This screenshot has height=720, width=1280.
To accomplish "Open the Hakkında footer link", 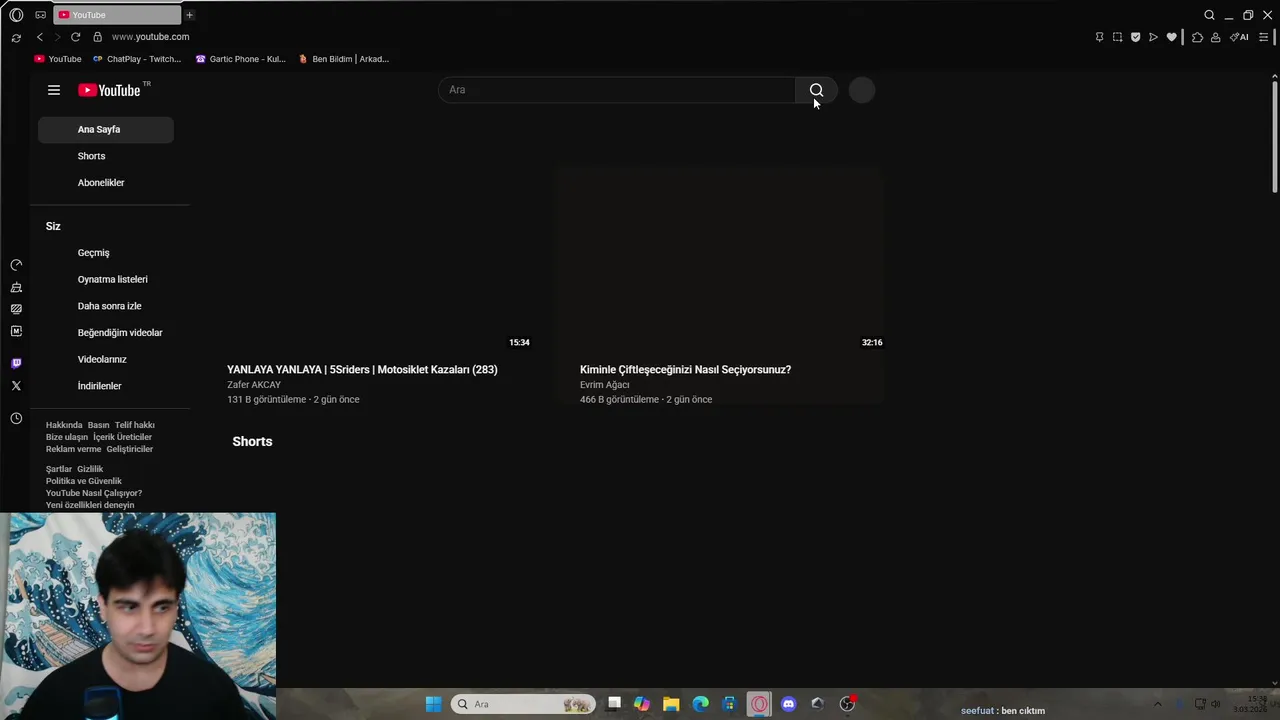I will 64,425.
